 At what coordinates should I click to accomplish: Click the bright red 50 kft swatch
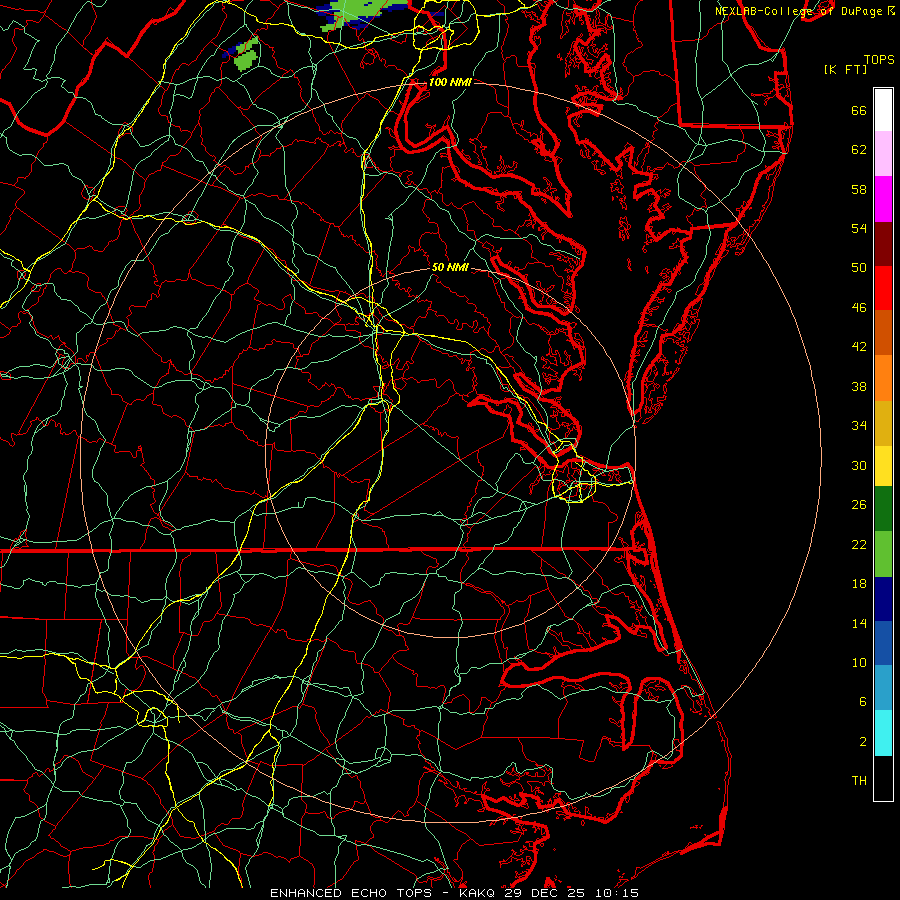(883, 288)
